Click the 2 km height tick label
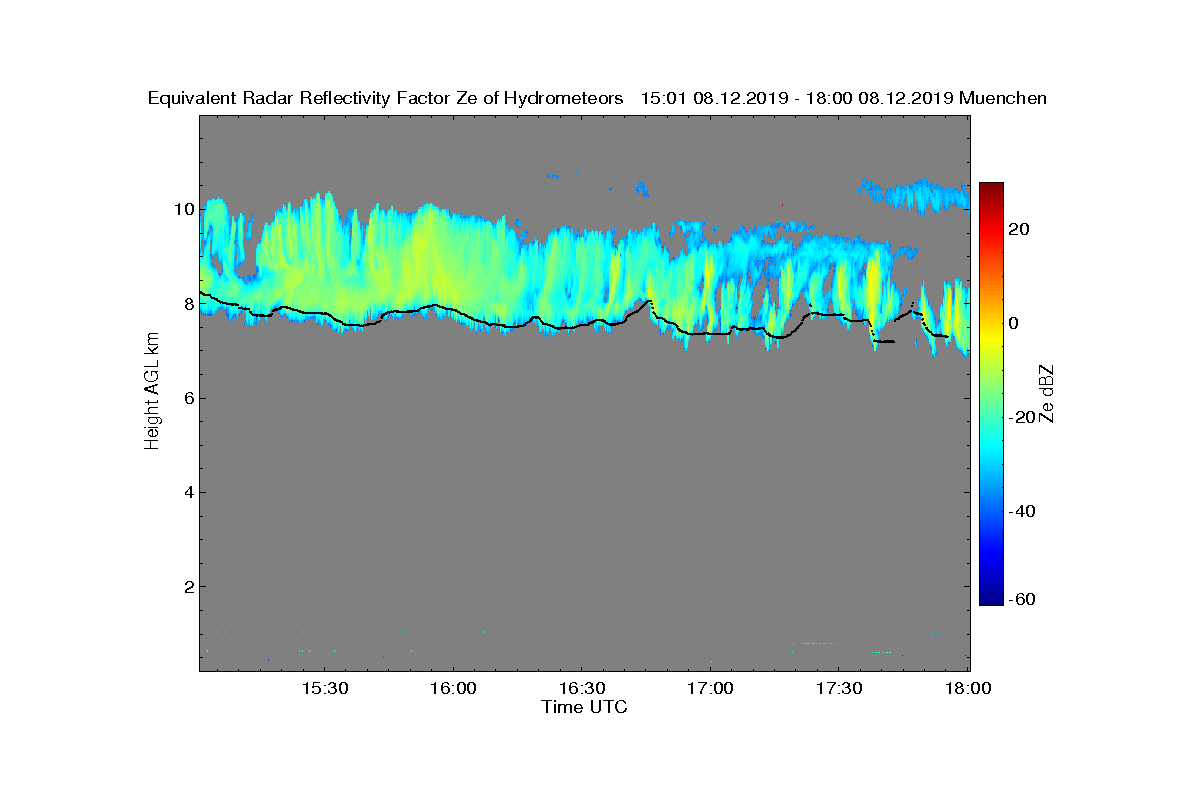 (188, 586)
